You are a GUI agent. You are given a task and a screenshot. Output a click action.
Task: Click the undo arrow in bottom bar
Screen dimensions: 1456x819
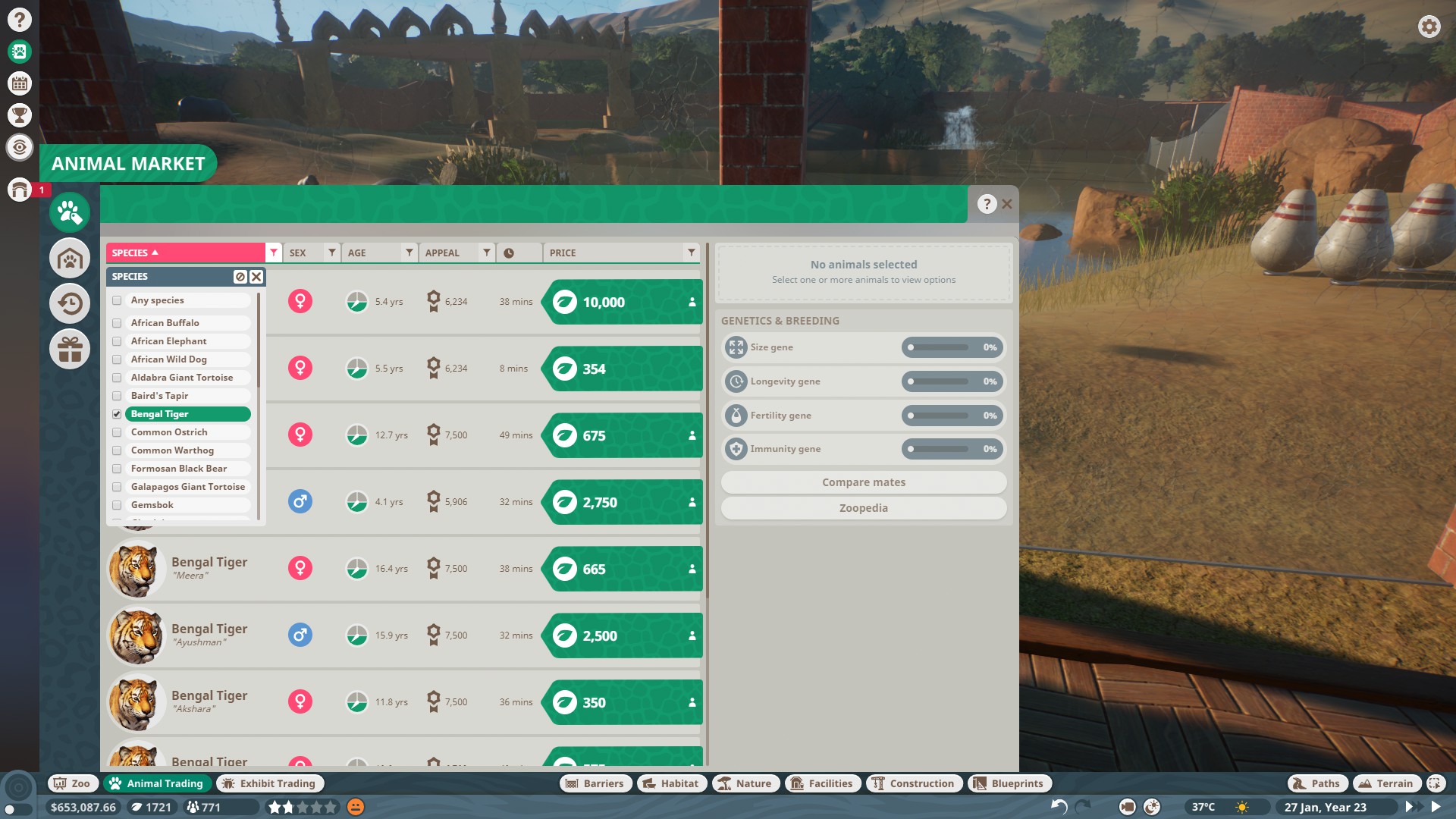tap(1059, 806)
